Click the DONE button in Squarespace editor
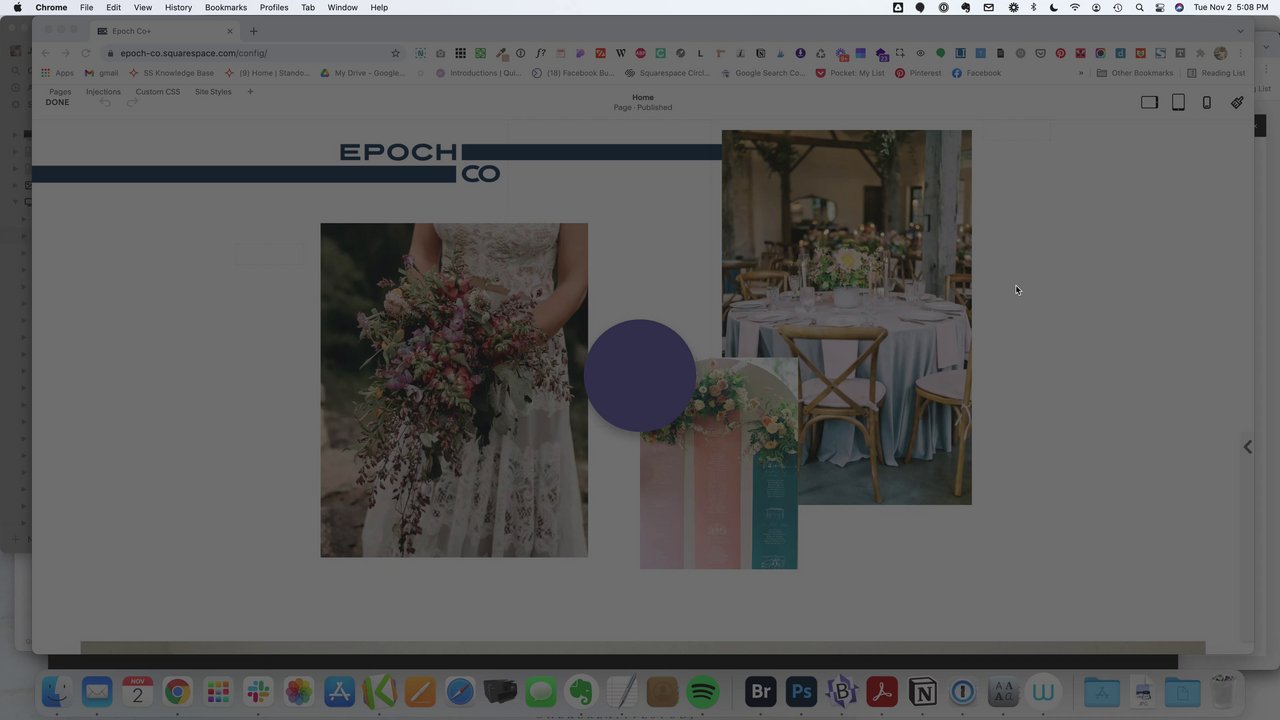Image resolution: width=1280 pixels, height=720 pixels. [57, 103]
